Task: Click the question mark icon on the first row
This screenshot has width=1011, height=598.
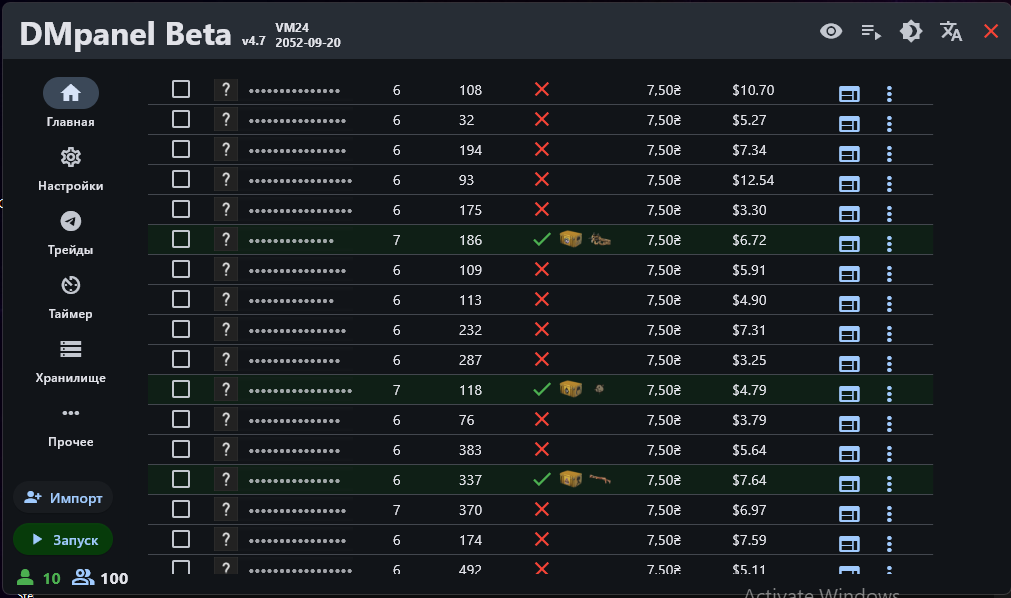Action: point(225,89)
